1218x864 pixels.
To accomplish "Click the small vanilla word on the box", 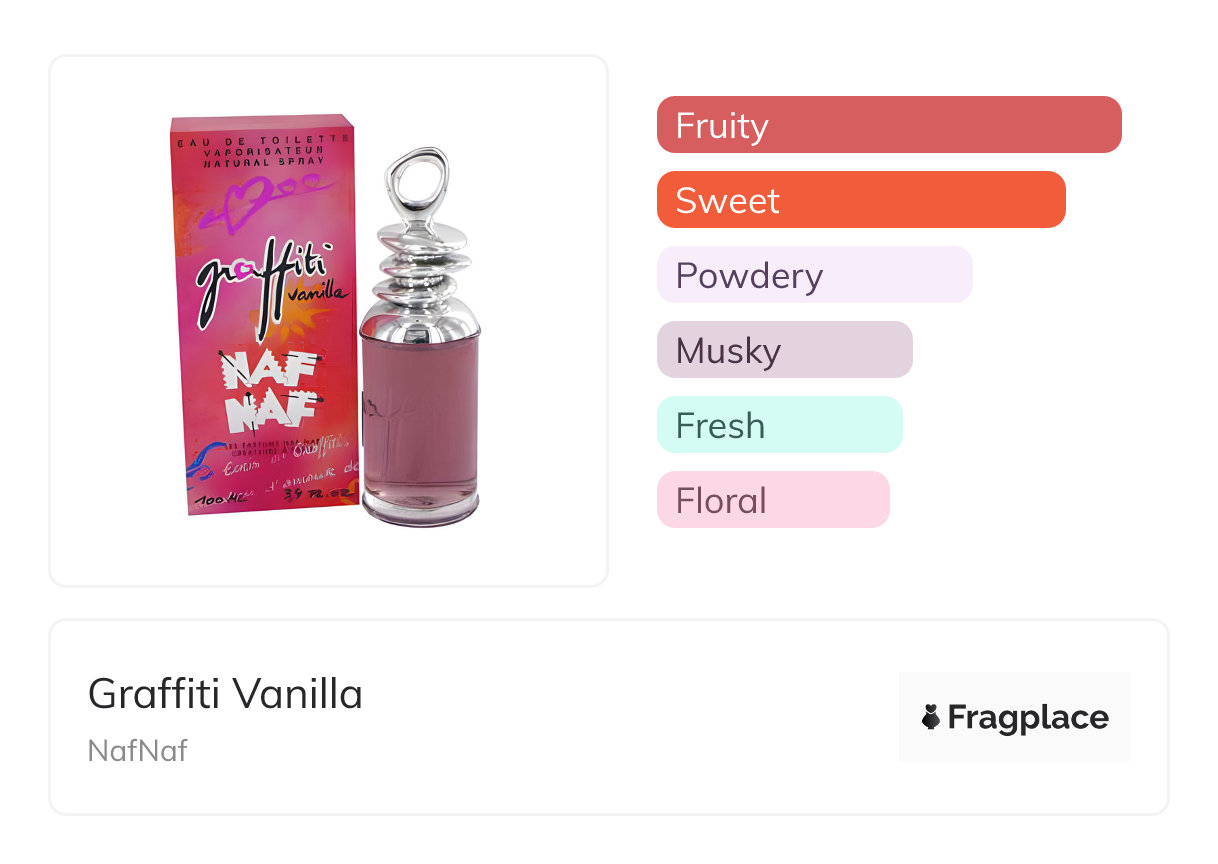I will [x=320, y=293].
